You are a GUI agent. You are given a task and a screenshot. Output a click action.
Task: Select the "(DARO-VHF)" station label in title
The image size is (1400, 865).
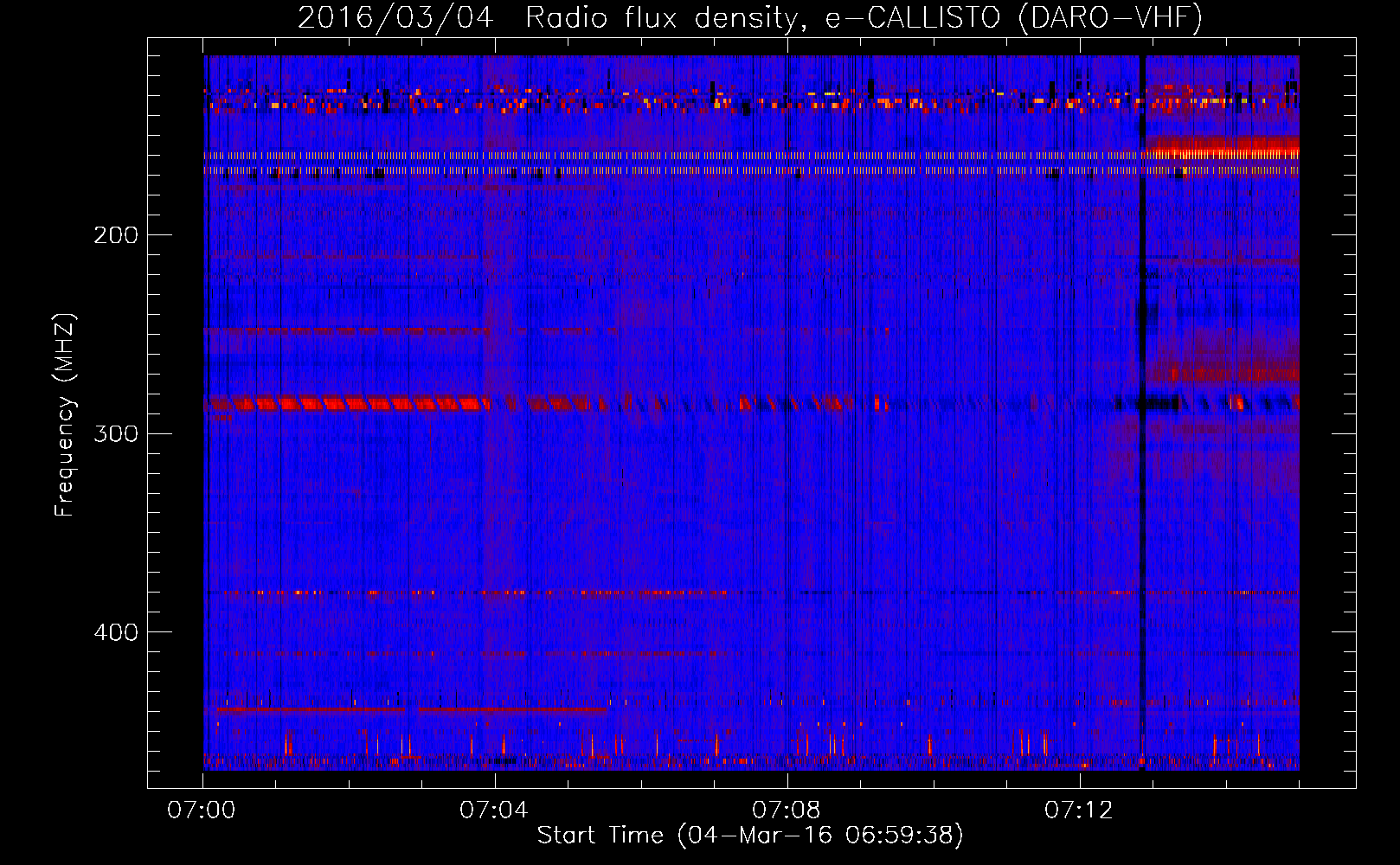click(x=1110, y=17)
